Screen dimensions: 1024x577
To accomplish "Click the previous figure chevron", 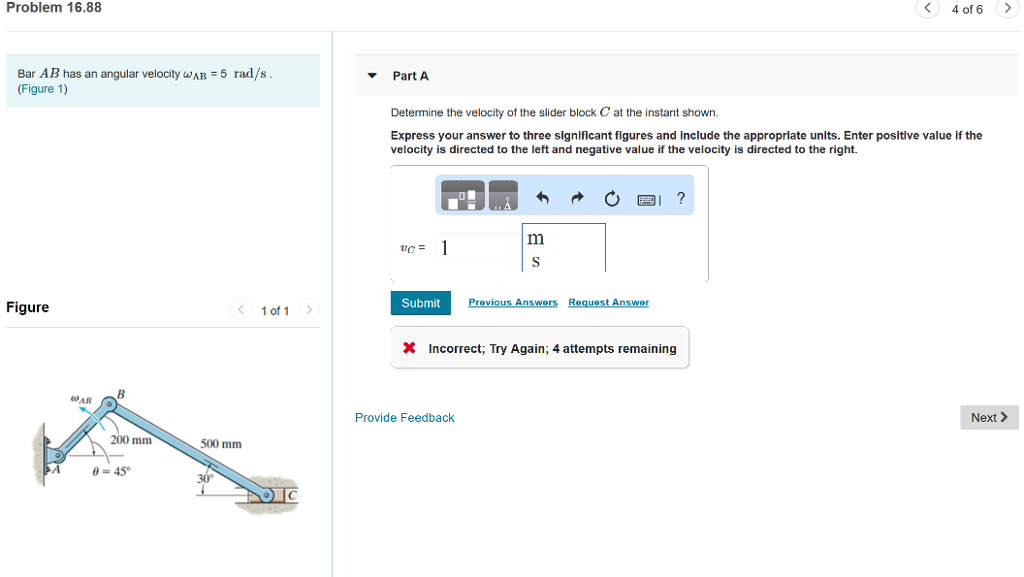I will [240, 310].
